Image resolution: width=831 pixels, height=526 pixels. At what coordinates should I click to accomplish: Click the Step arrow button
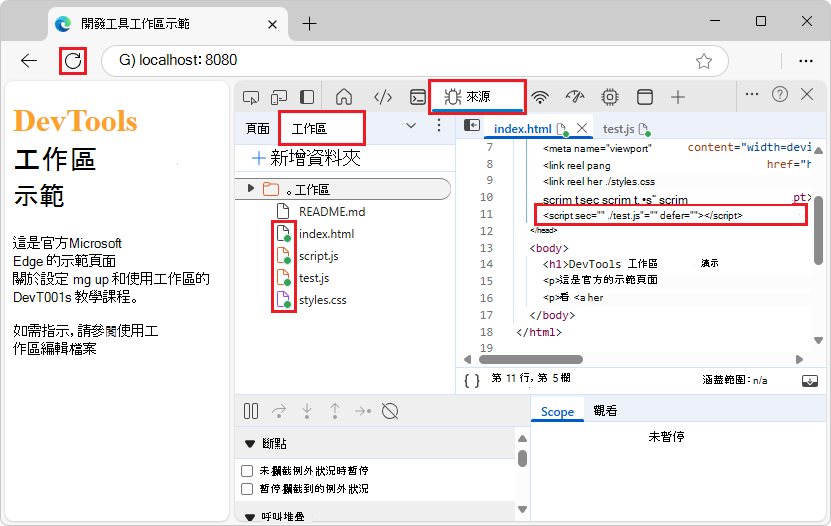point(363,411)
